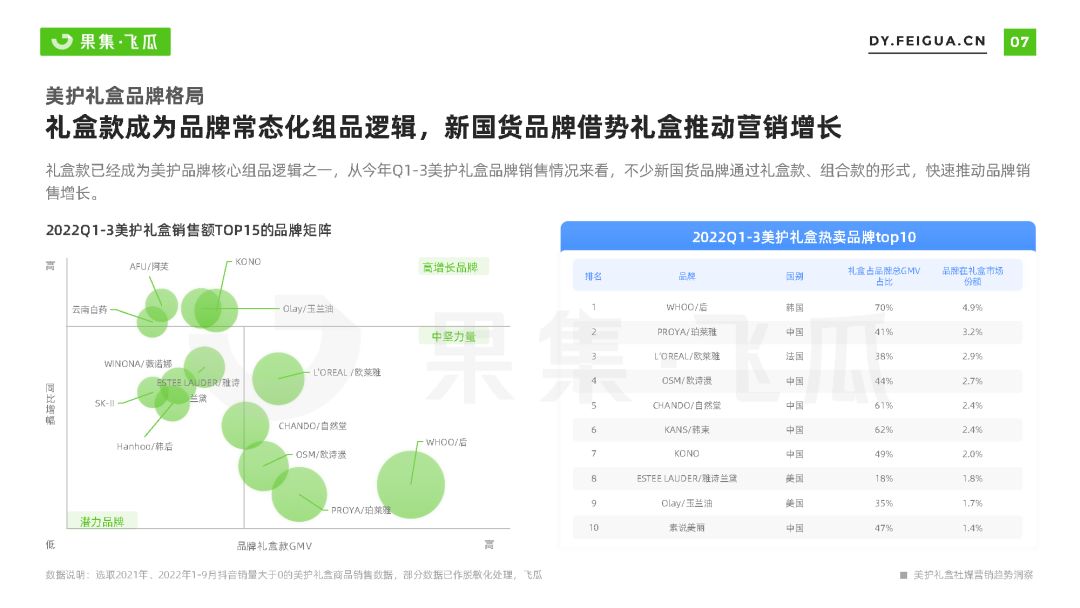1080x608 pixels.
Task: Select the 61% cell in the CHANDO row
Action: 884,406
